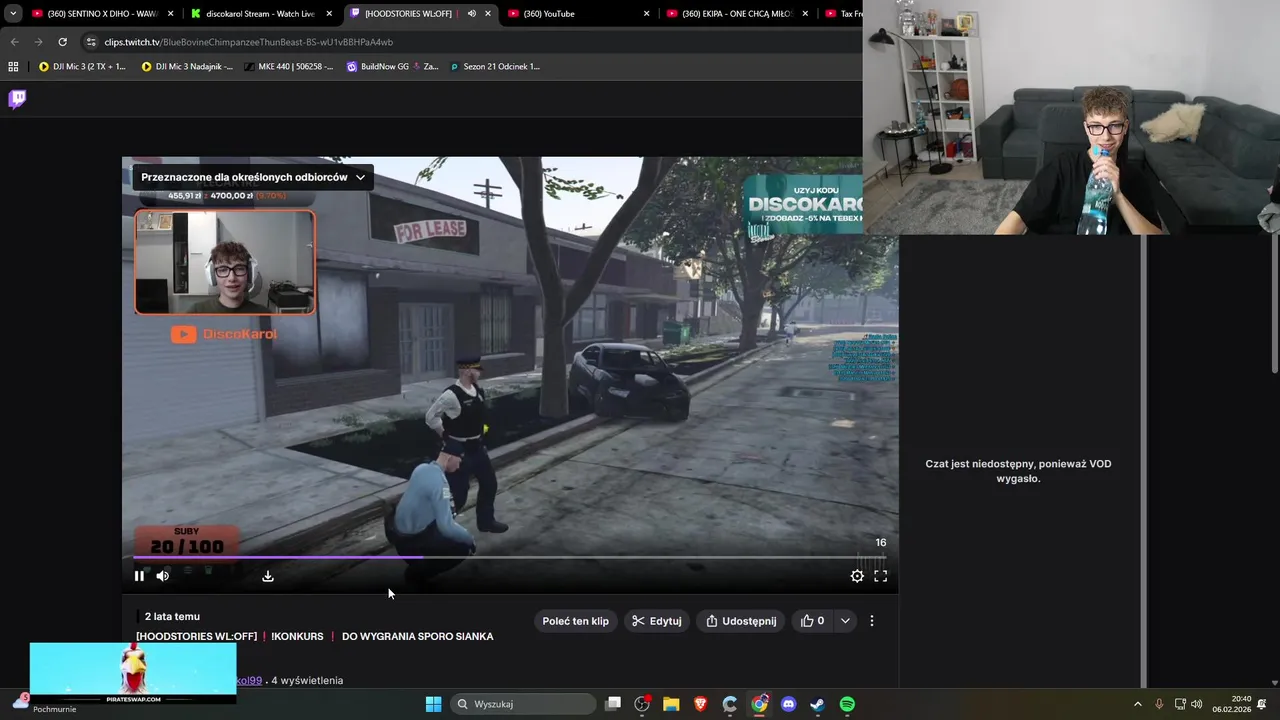The width and height of the screenshot is (1280, 720).
Task: Expand Przeznaczone dla określonych odbiorców dropdown
Action: click(253, 177)
